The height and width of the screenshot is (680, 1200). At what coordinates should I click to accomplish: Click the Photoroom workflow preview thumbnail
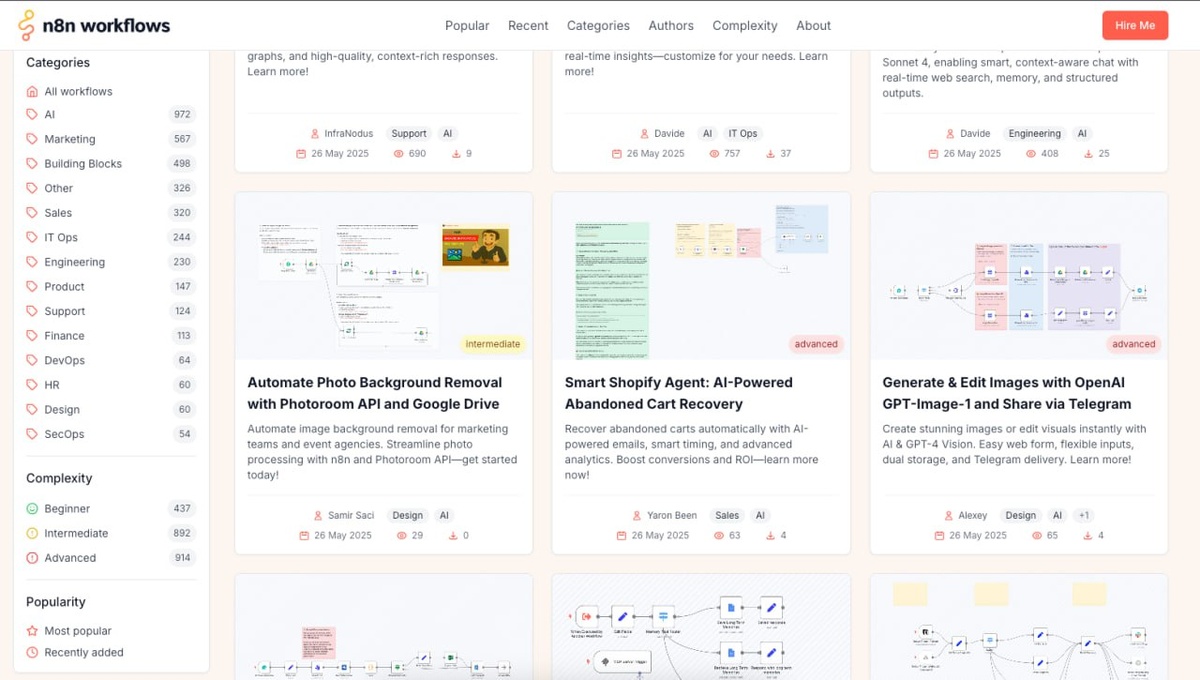[x=384, y=276]
